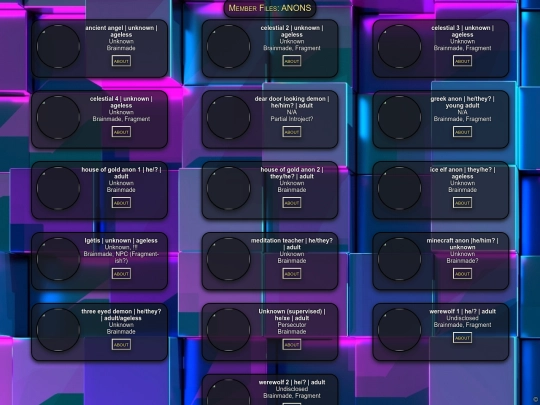
Task: Click celestial 2 avatar circle
Action: (x=229, y=46)
